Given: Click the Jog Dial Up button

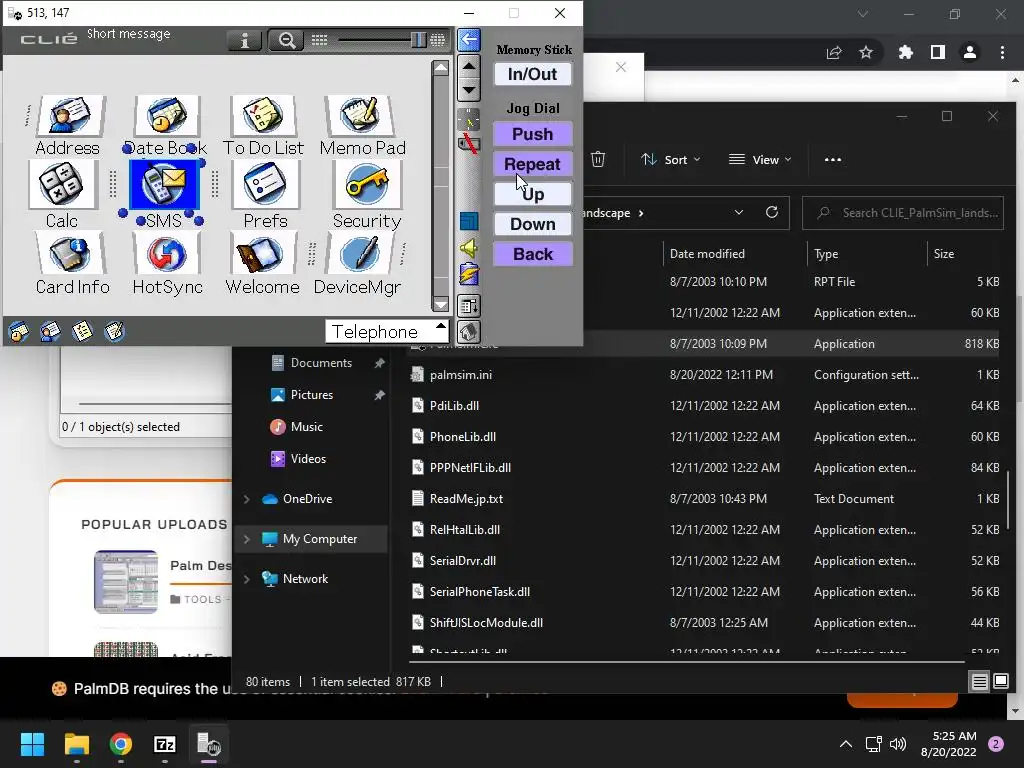Looking at the screenshot, I should tap(533, 194).
